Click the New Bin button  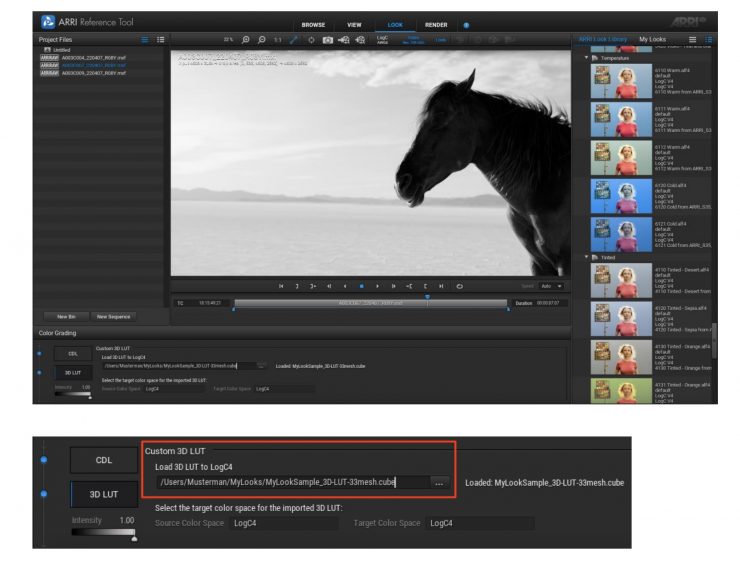(x=67, y=316)
